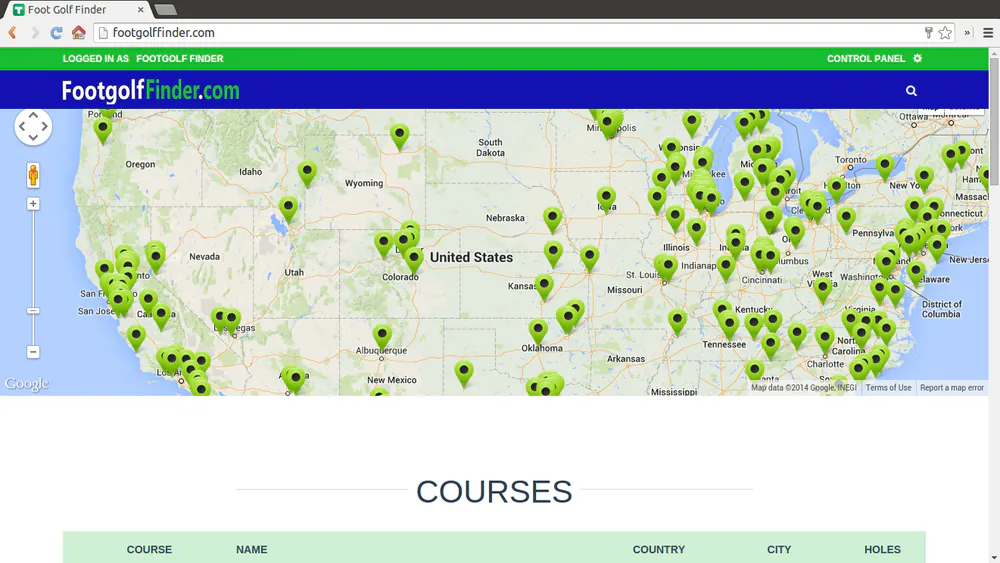Reload the page with the refresh icon

click(x=56, y=33)
